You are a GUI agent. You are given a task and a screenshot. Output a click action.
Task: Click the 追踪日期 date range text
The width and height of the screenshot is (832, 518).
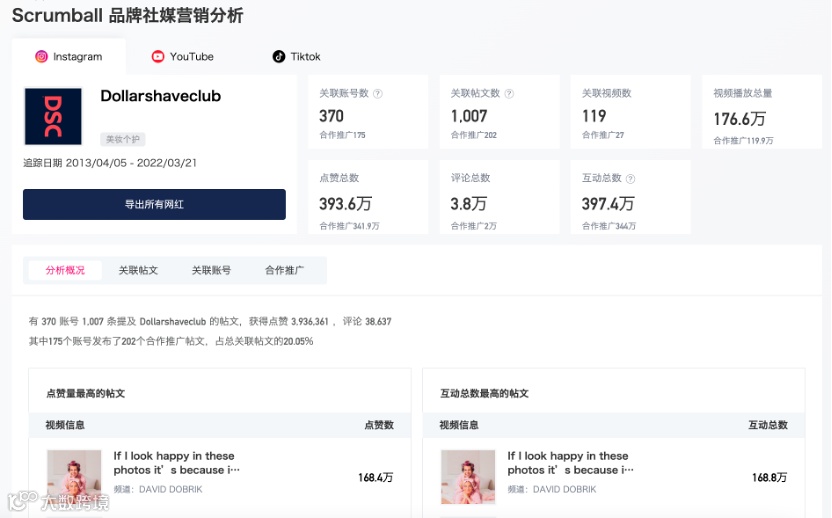(x=110, y=163)
